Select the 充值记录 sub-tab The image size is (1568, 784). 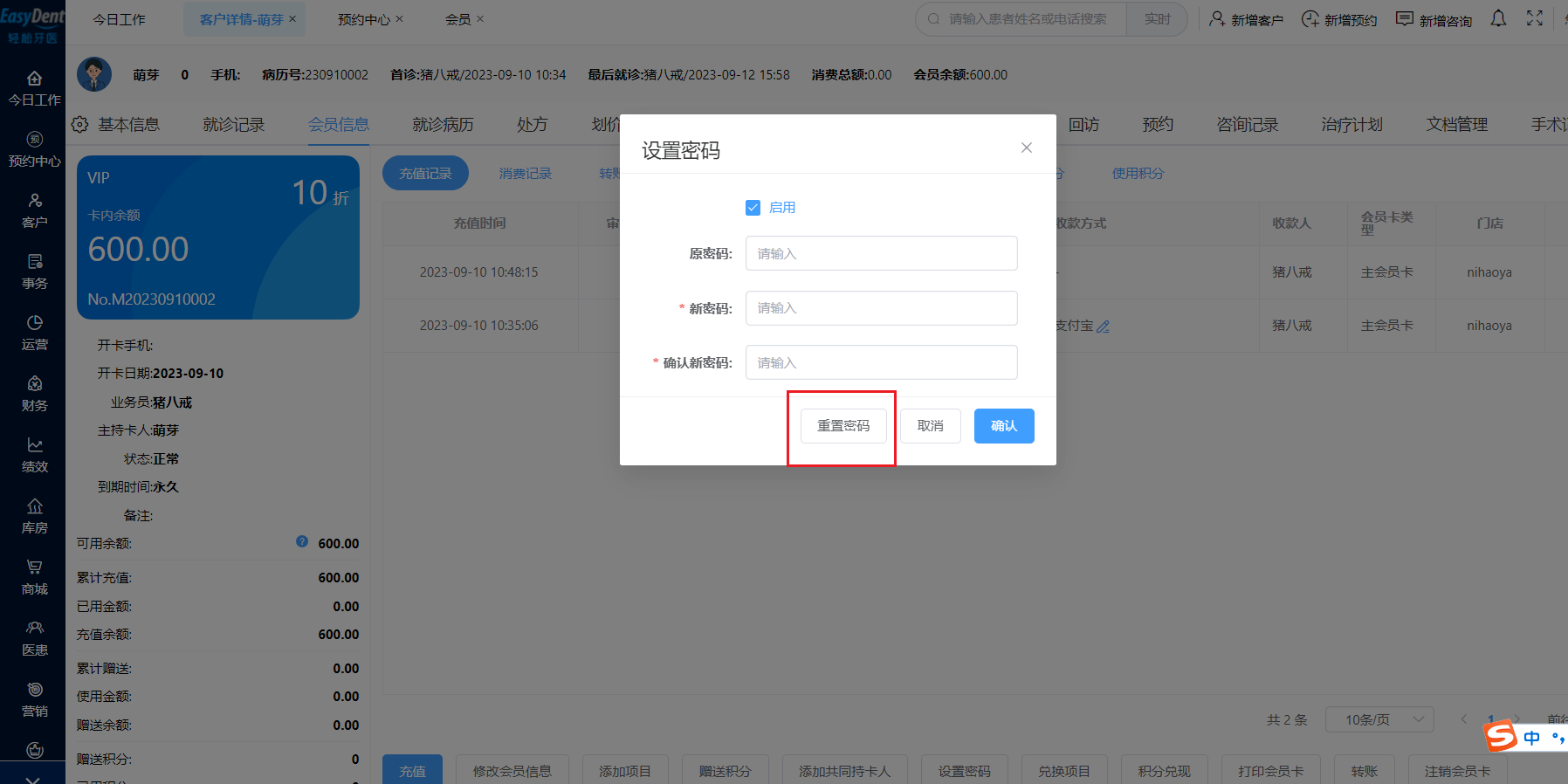pyautogui.click(x=425, y=173)
